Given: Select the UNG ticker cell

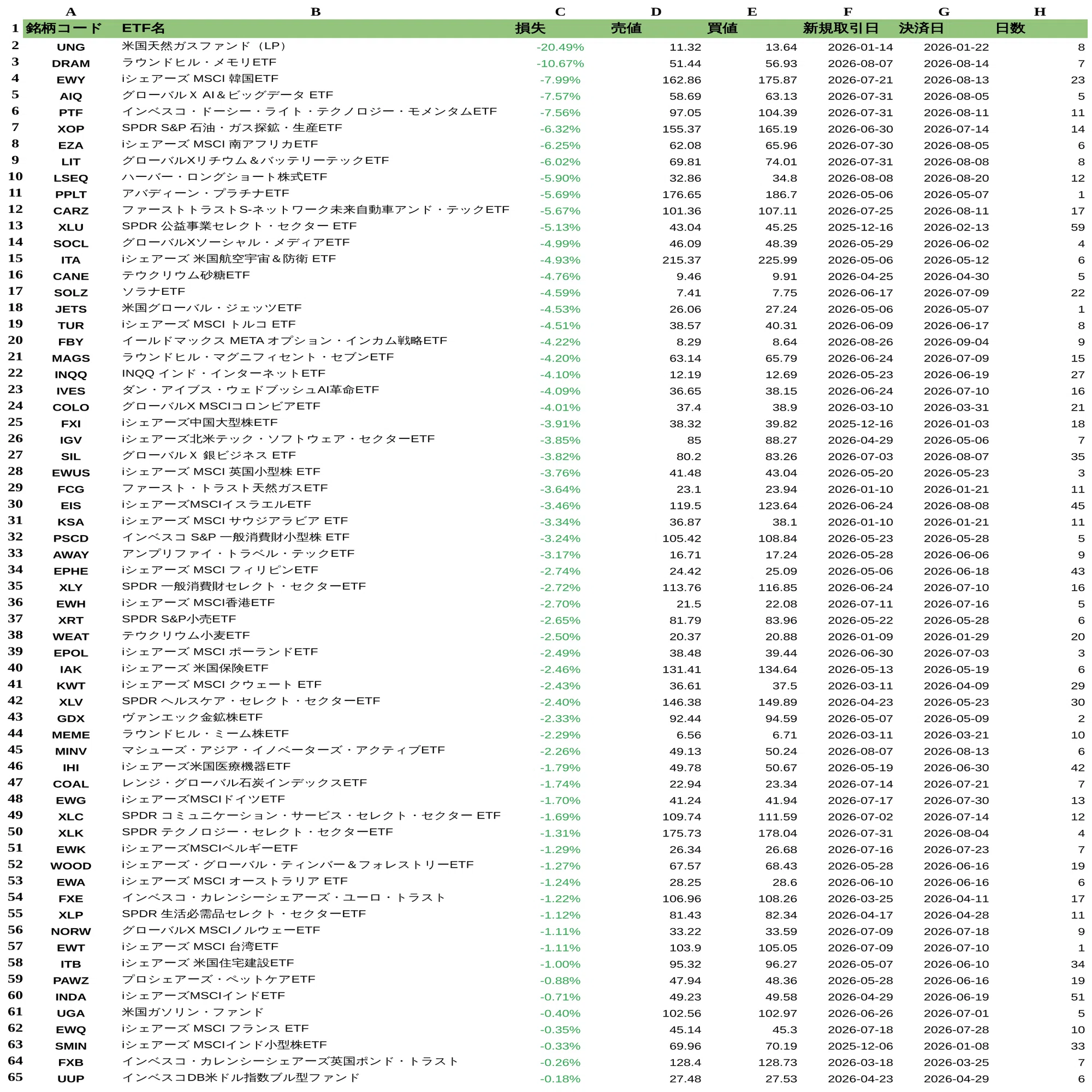Looking at the screenshot, I should (70, 48).
